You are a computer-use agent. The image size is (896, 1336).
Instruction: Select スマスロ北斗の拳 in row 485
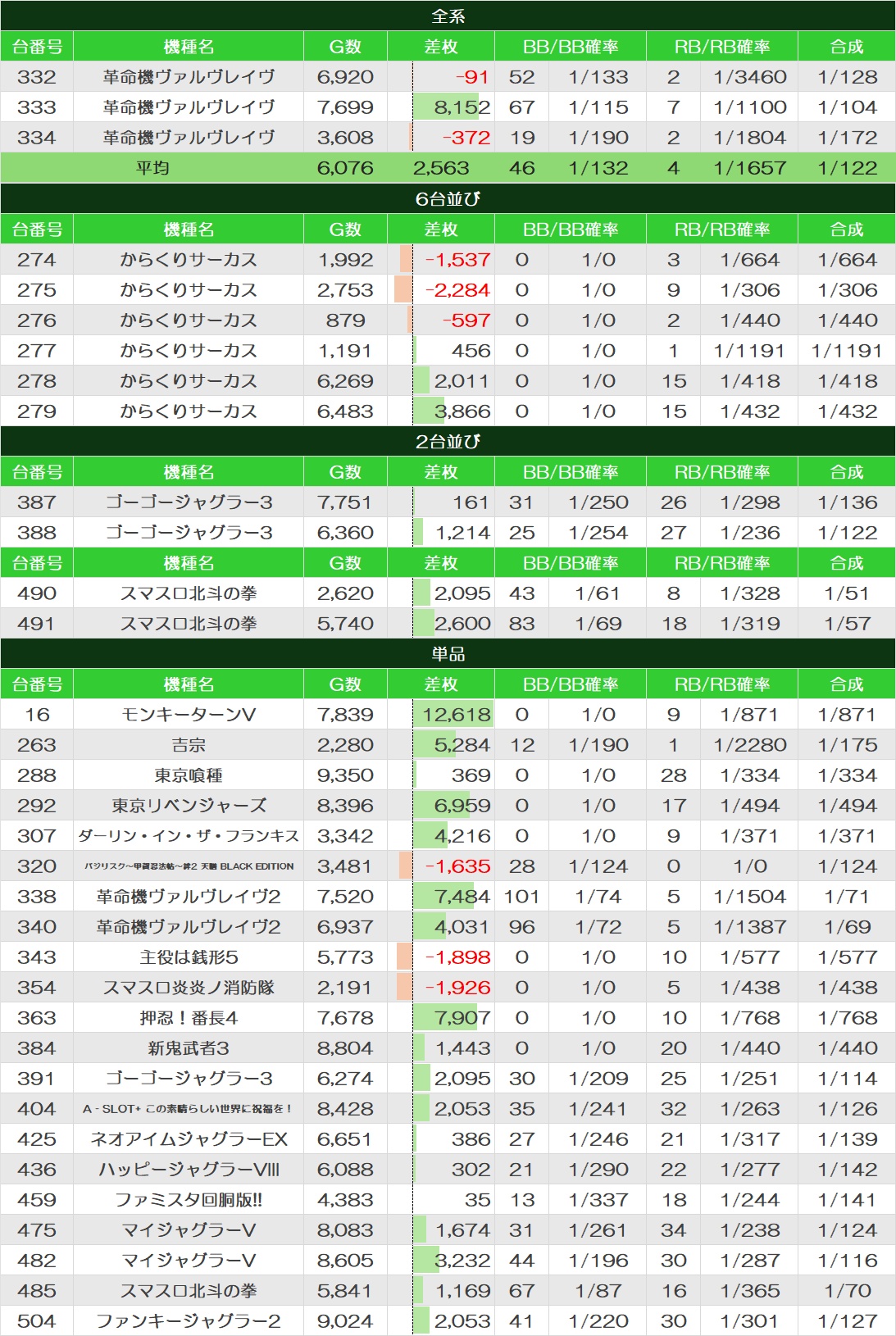189,1291
